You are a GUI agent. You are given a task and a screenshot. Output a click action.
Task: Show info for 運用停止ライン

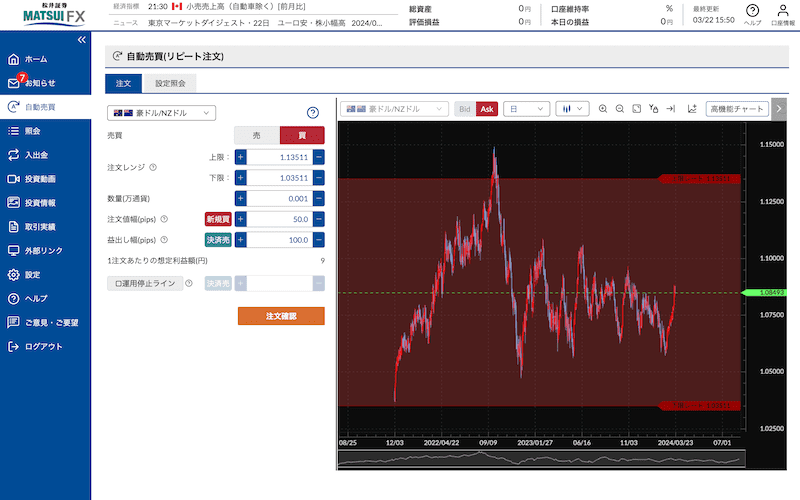[189, 283]
